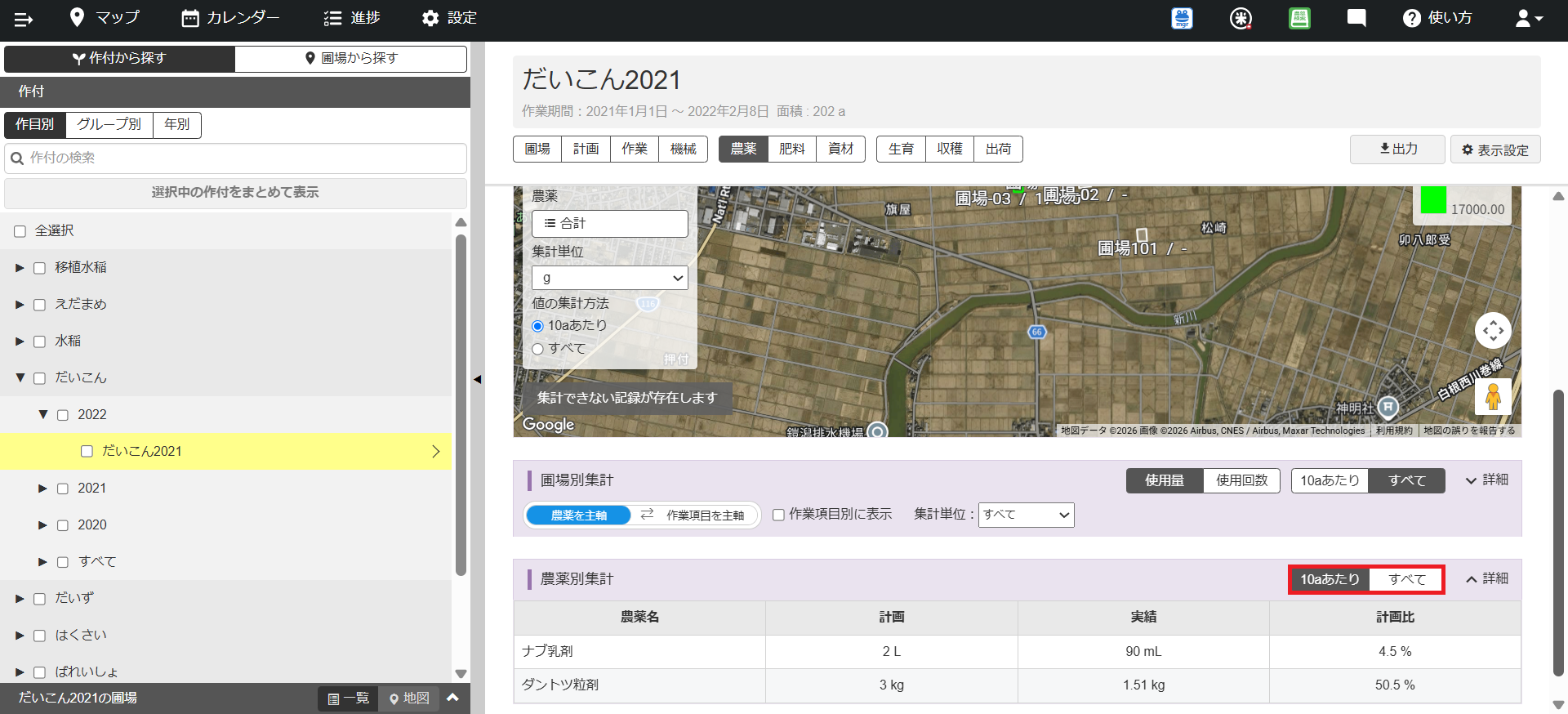Viewport: 1568px width, 714px height.
Task: Collapse the だいこん2021の圃場 bottom panel
Action: pos(453,698)
